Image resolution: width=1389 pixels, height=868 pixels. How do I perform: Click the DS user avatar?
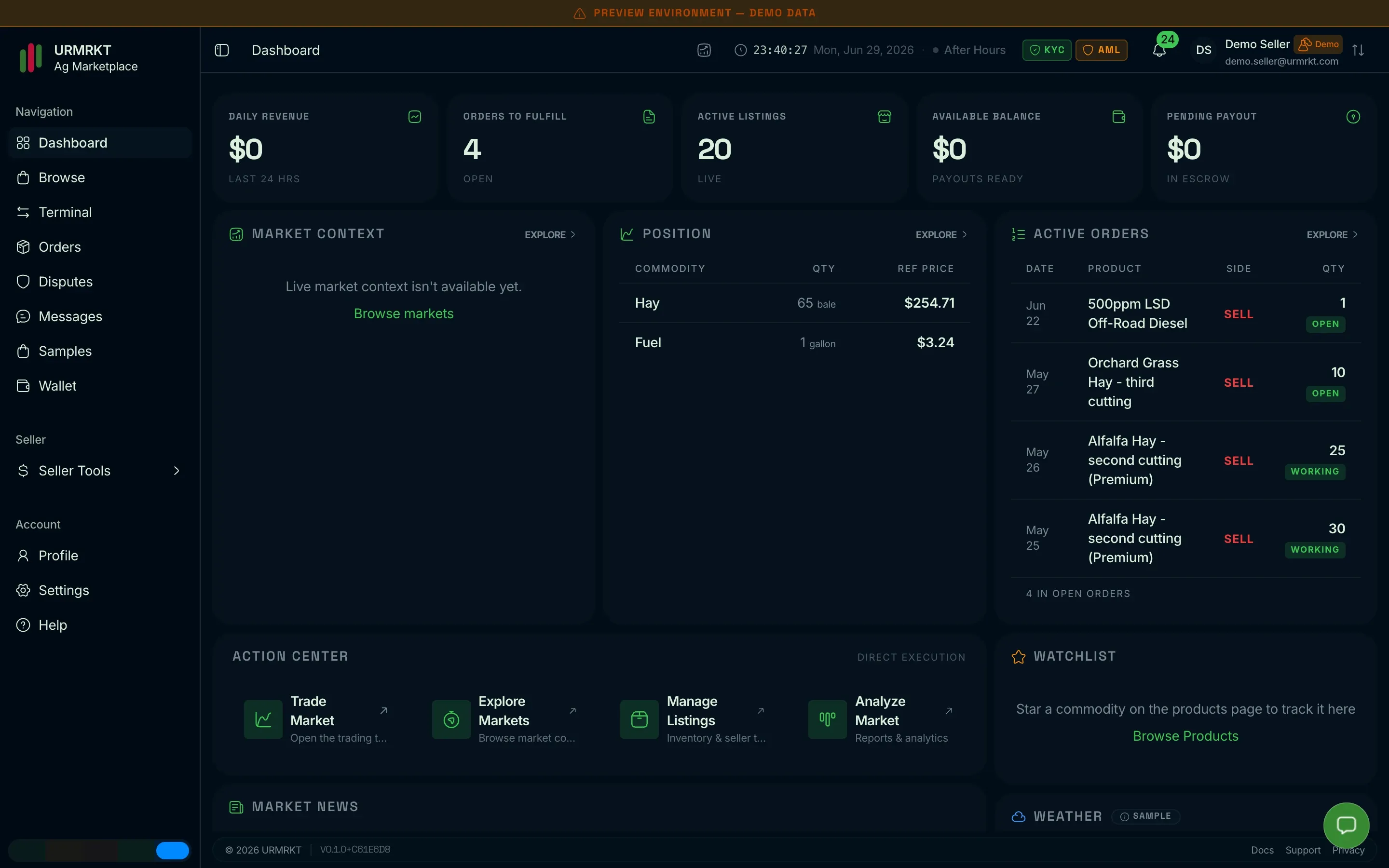[1204, 51]
